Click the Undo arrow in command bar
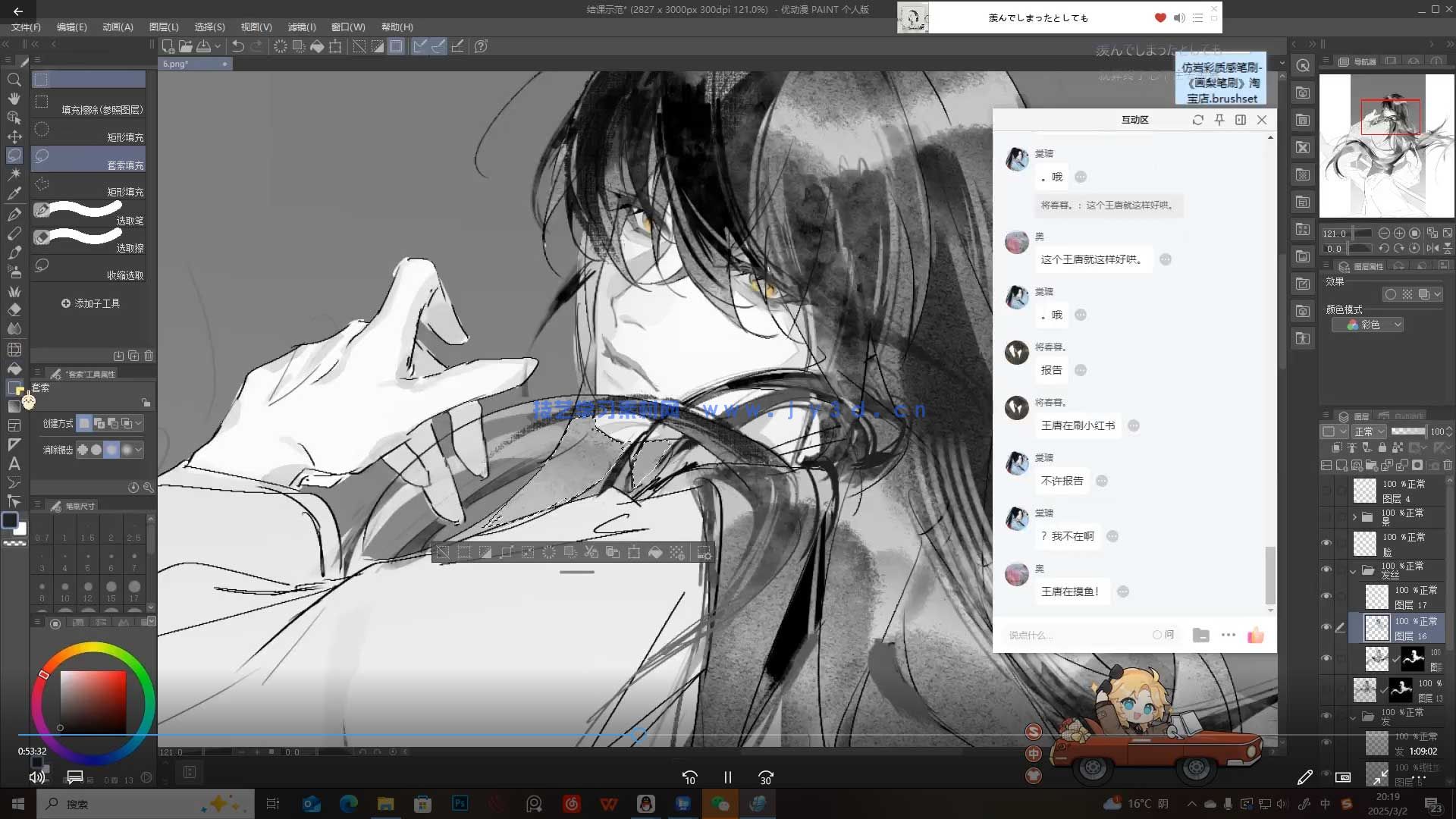This screenshot has height=819, width=1456. [x=237, y=46]
